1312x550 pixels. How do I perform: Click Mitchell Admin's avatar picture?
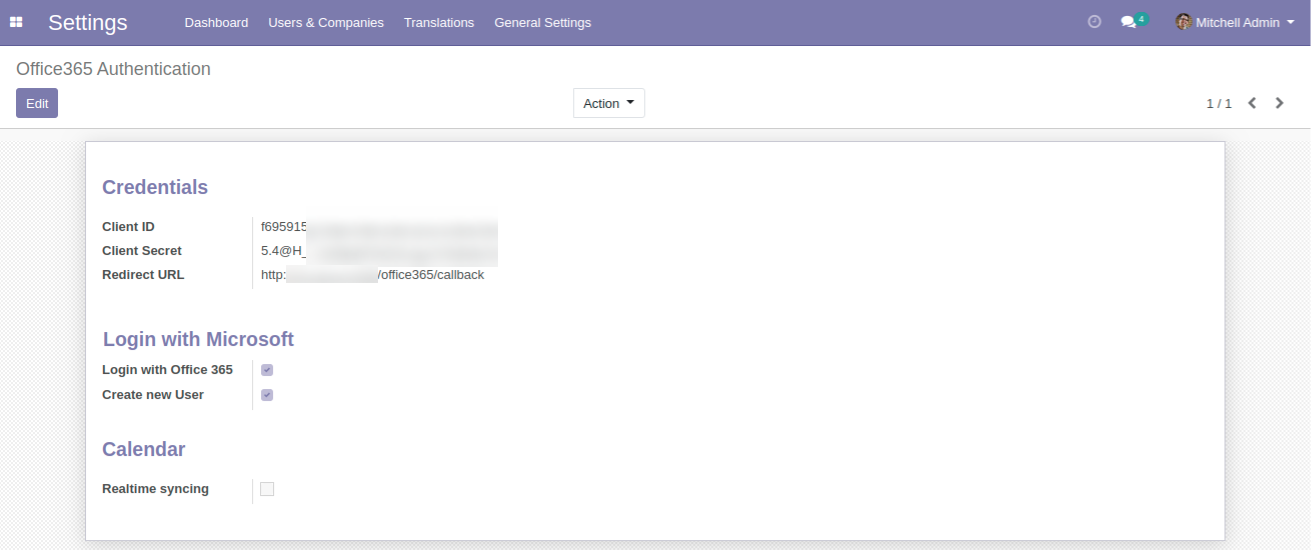(x=1183, y=22)
